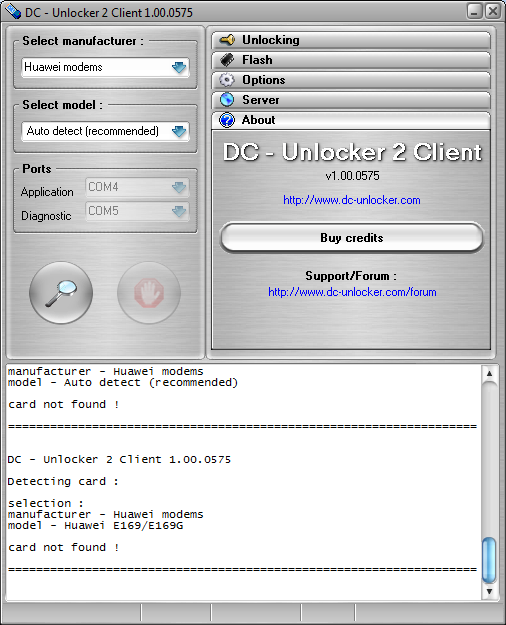The width and height of the screenshot is (506, 625).
Task: Open the Unlocking section
Action: tap(351, 40)
